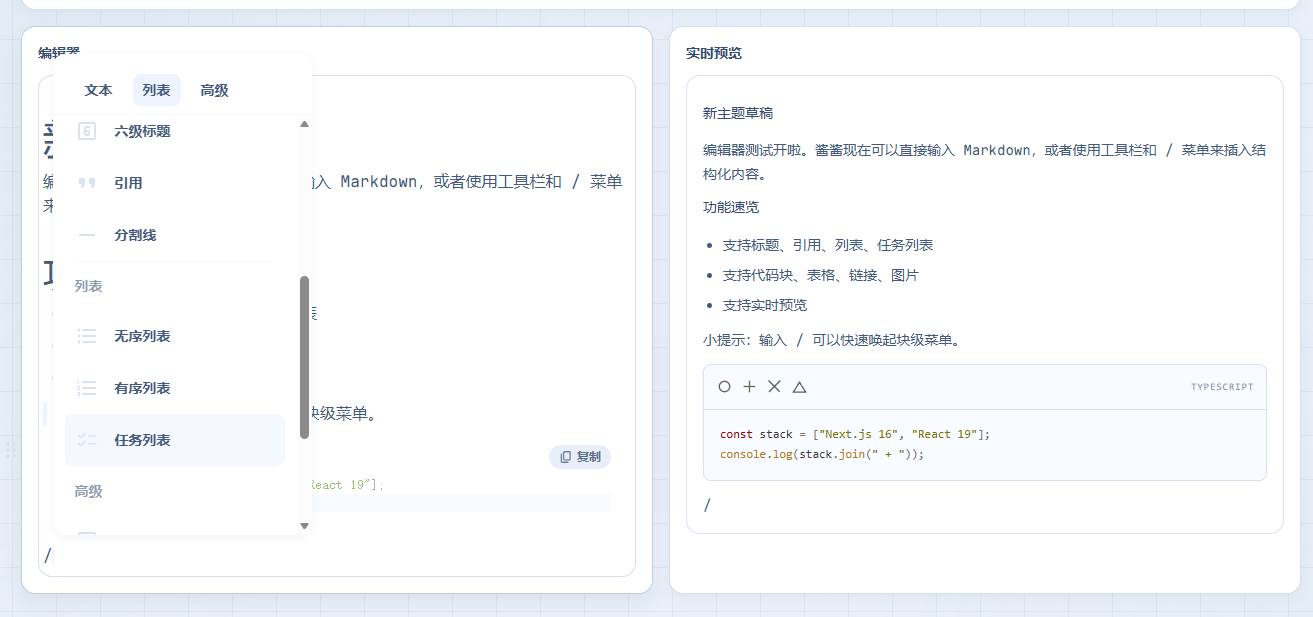The image size is (1313, 617).
Task: Click the circle symbol in code block header
Action: 724,387
